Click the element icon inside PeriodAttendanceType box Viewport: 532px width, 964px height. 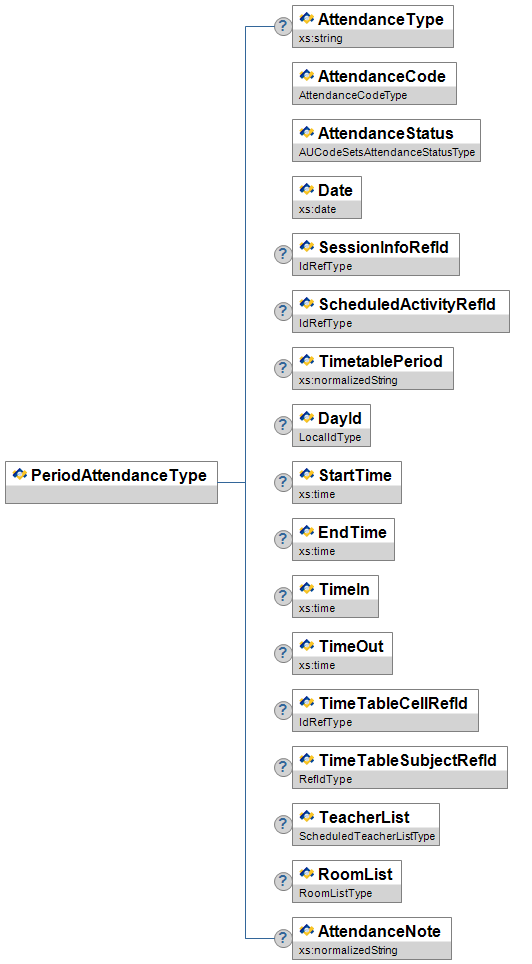20,475
